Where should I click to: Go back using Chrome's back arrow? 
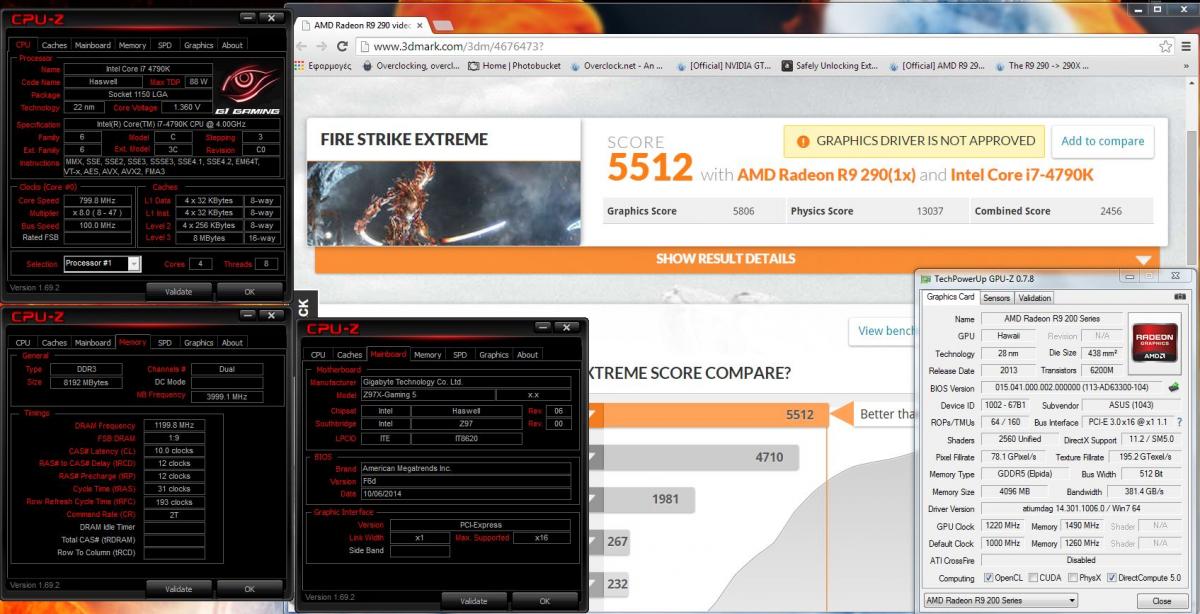(x=302, y=46)
